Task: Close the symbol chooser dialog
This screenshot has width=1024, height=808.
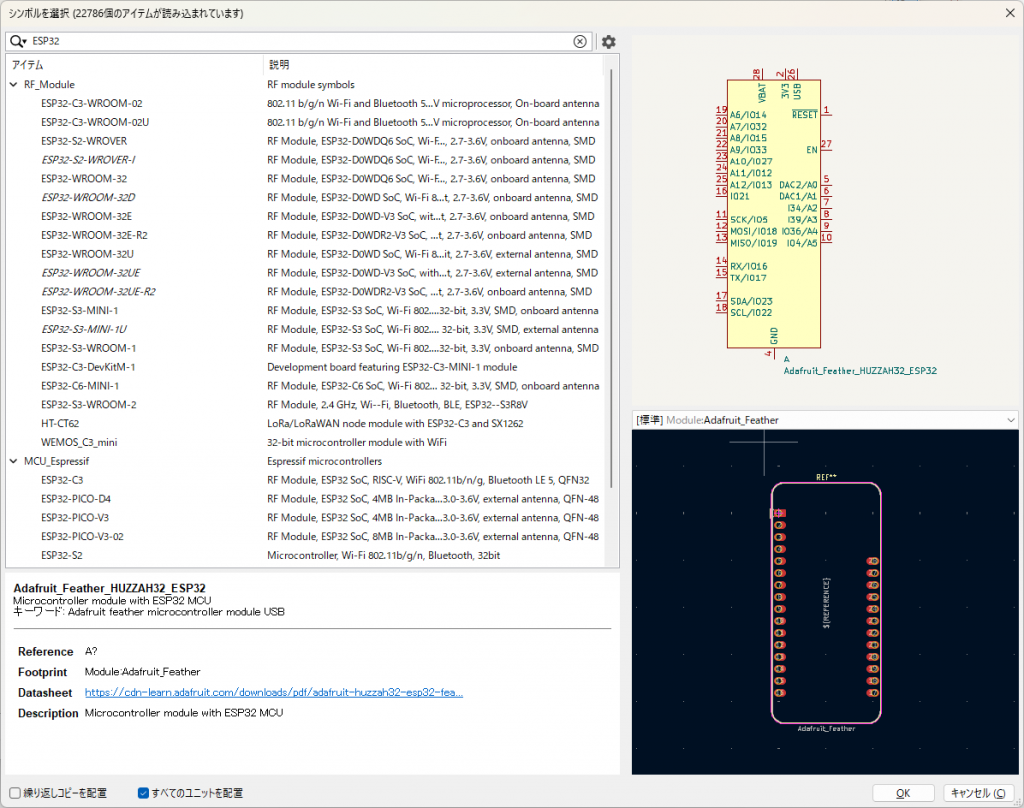Action: [x=1010, y=13]
